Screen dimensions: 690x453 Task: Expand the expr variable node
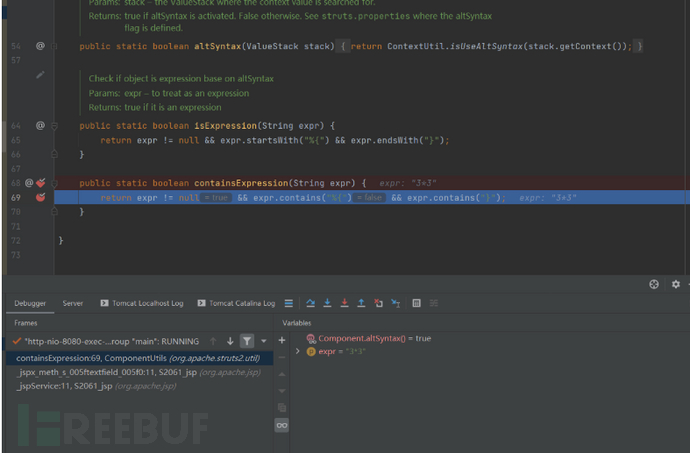(298, 352)
